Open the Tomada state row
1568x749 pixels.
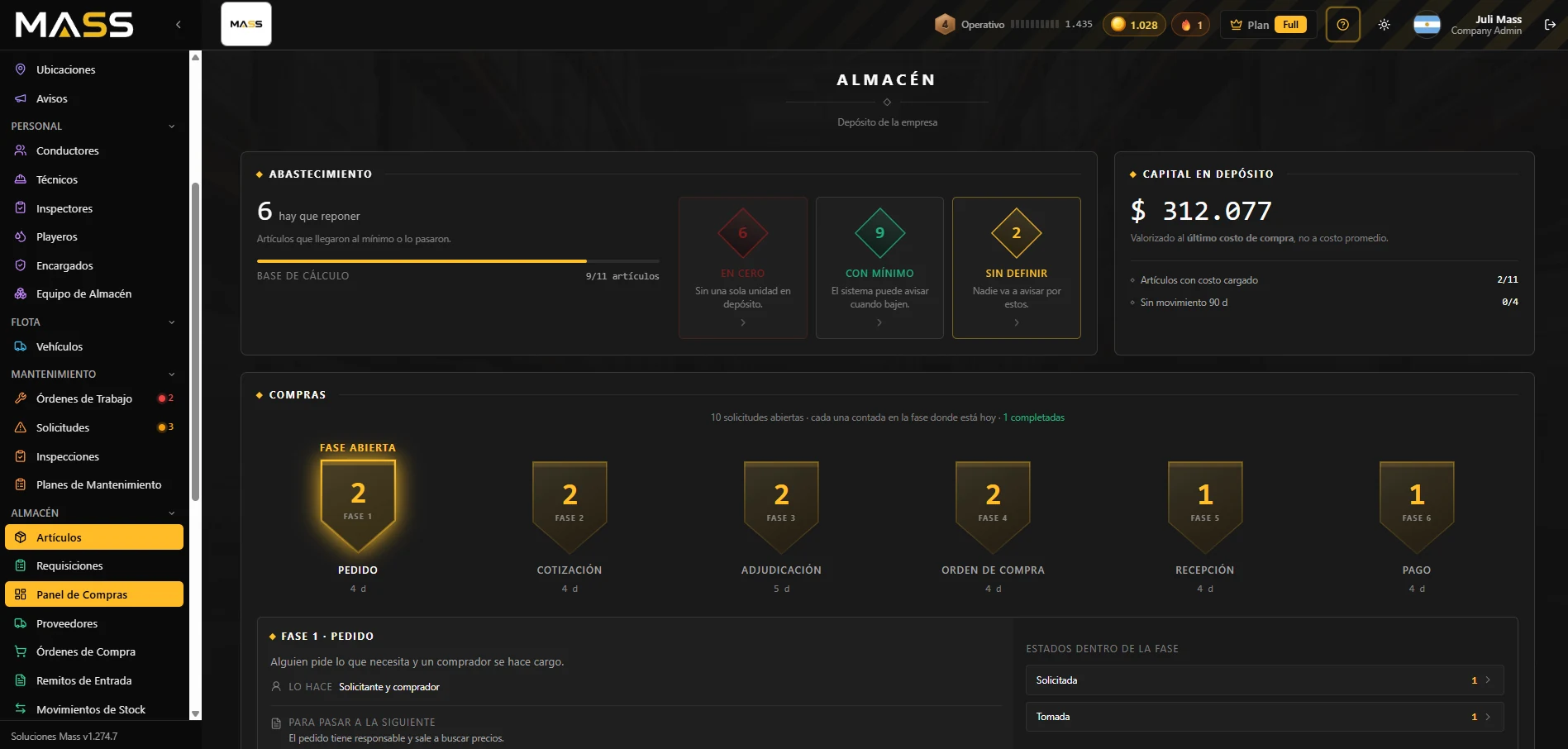1265,717
